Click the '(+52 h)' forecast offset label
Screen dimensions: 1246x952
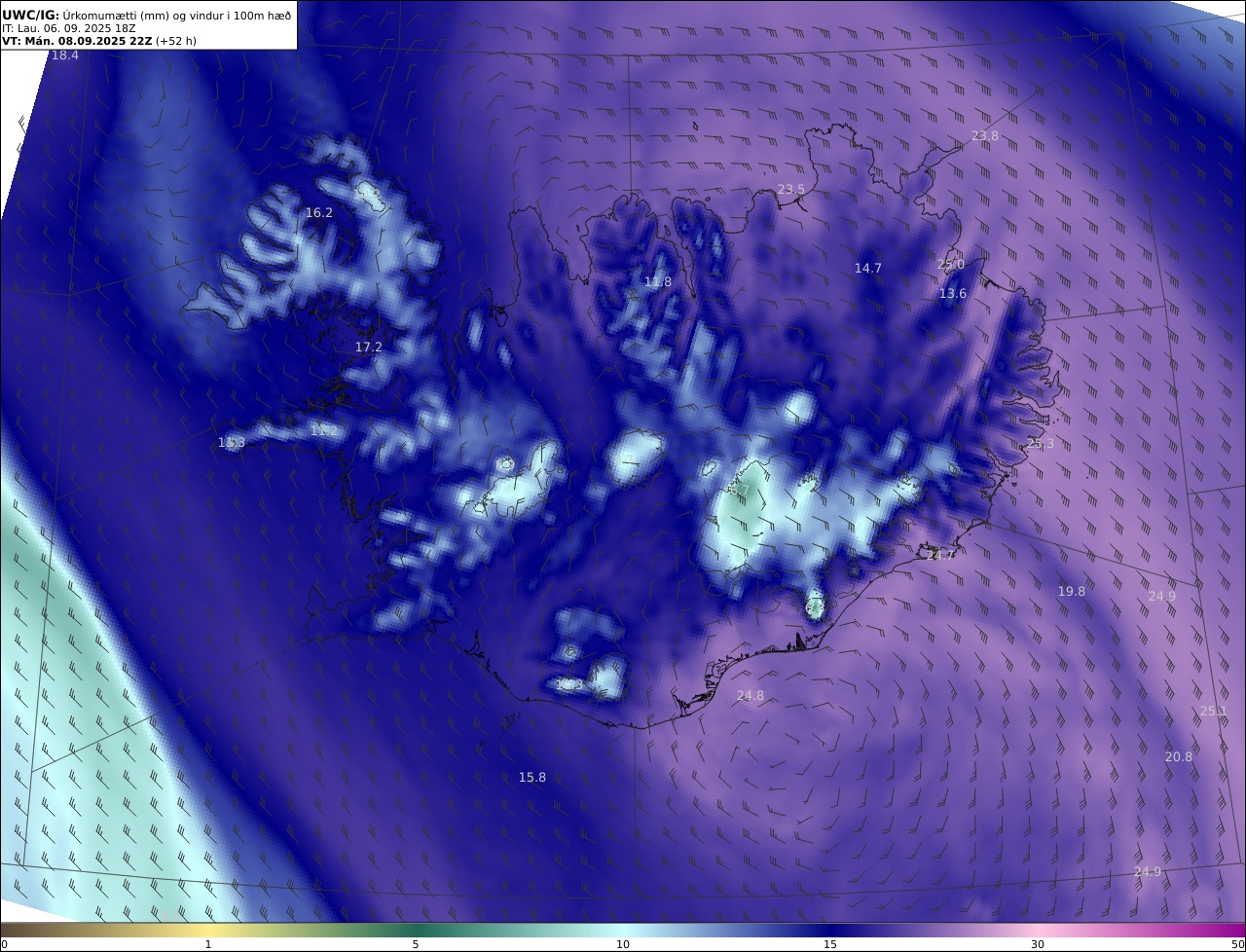pyautogui.click(x=176, y=42)
